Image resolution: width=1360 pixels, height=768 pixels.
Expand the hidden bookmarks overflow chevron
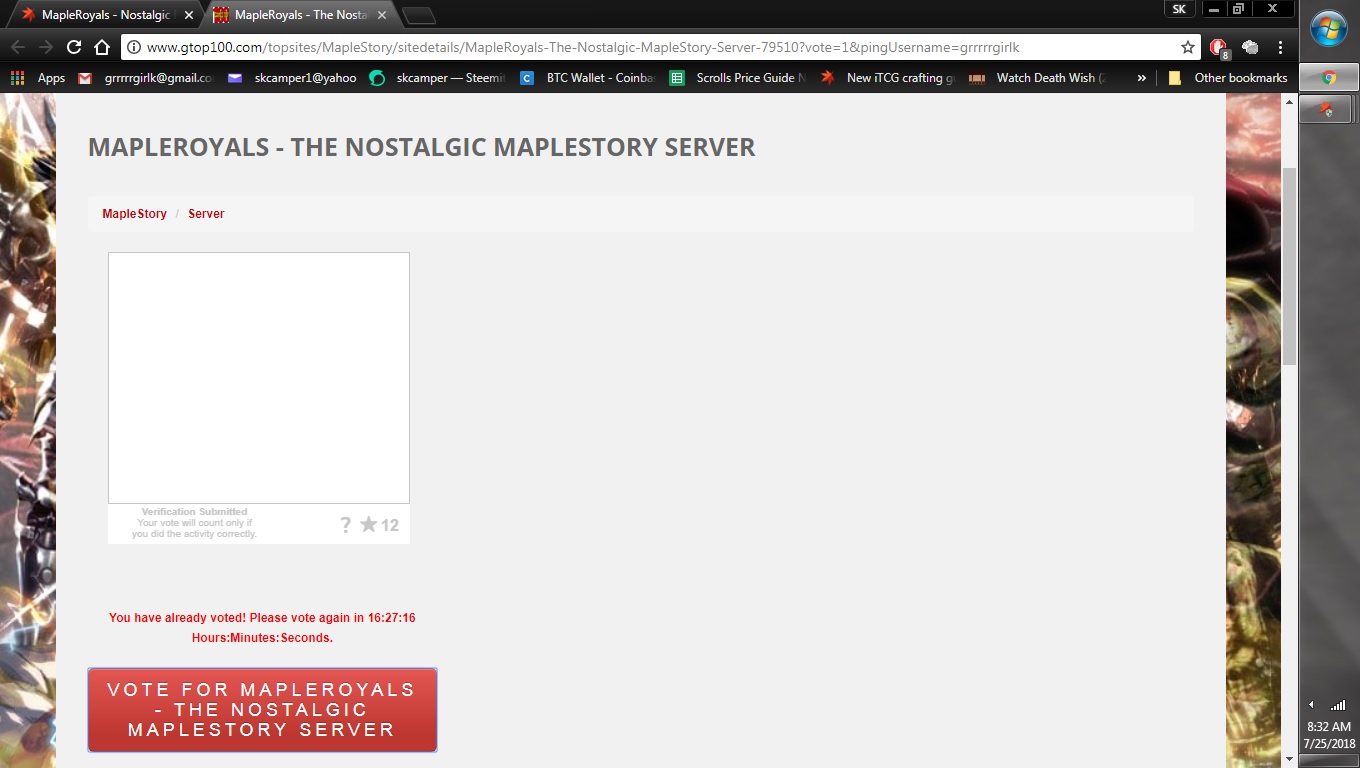pyautogui.click(x=1141, y=78)
